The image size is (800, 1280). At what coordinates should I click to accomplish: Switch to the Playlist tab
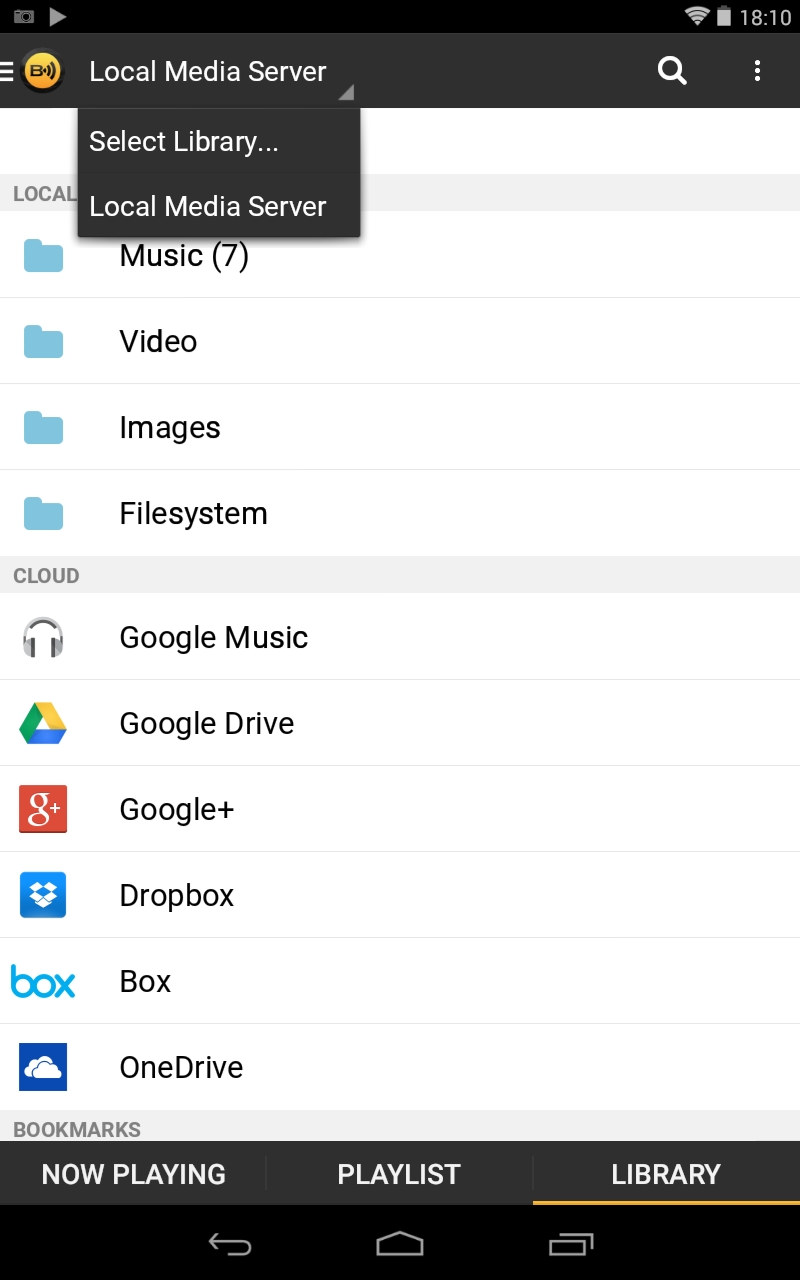pyautogui.click(x=399, y=1173)
